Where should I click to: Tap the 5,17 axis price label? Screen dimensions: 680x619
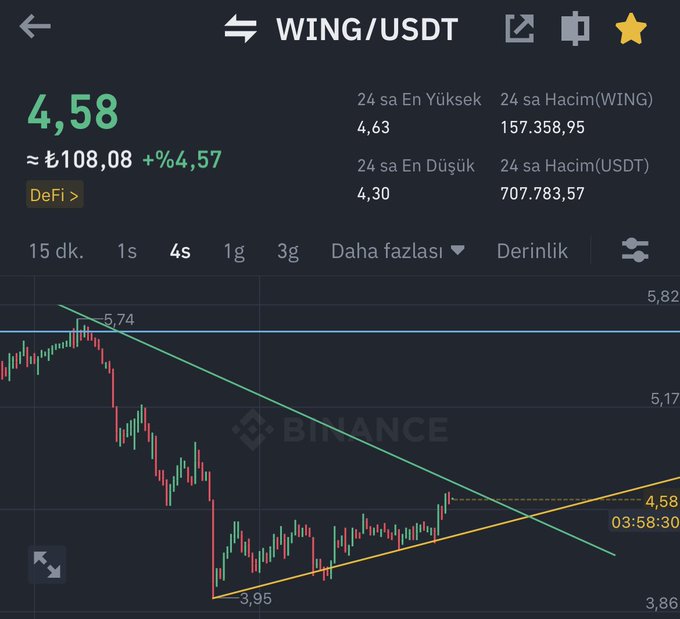[665, 399]
